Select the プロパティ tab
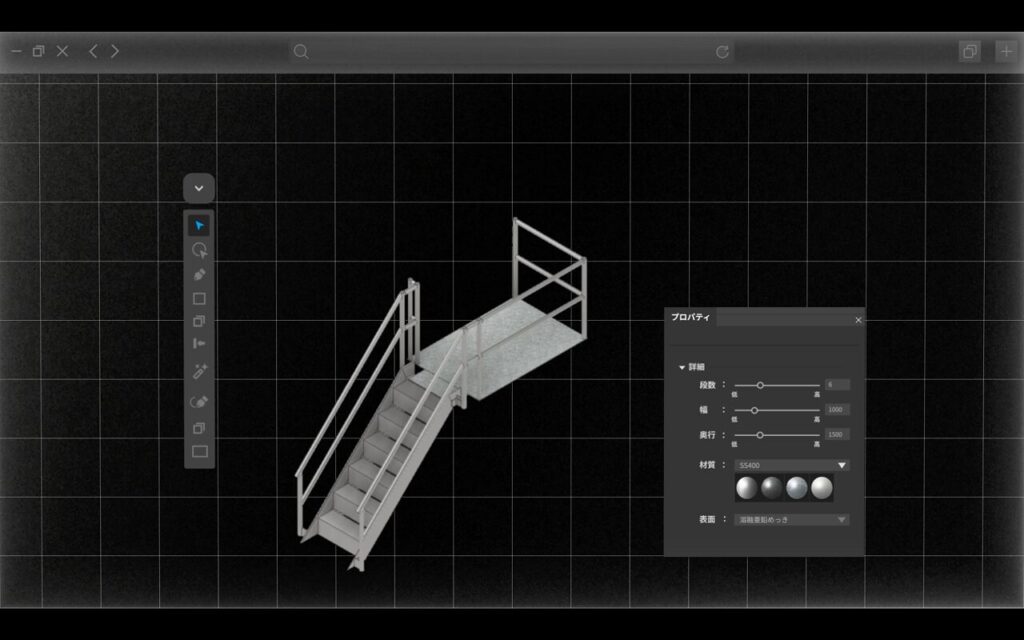This screenshot has width=1024, height=640. click(x=690, y=317)
